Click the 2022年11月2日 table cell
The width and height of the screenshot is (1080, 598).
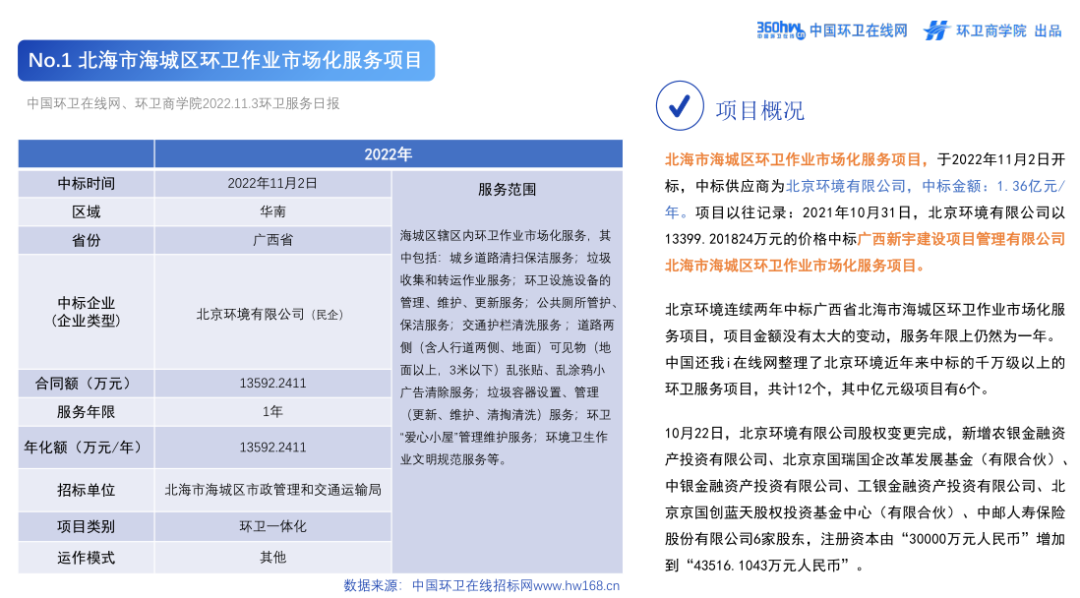(x=273, y=184)
